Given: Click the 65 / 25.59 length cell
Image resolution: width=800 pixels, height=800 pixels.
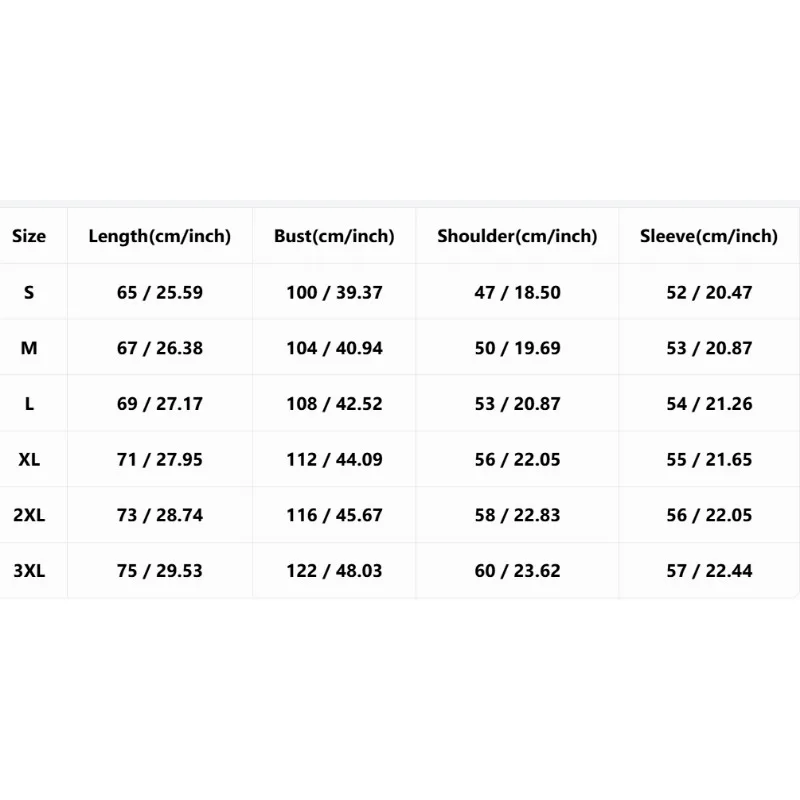Looking at the screenshot, I should coord(160,292).
